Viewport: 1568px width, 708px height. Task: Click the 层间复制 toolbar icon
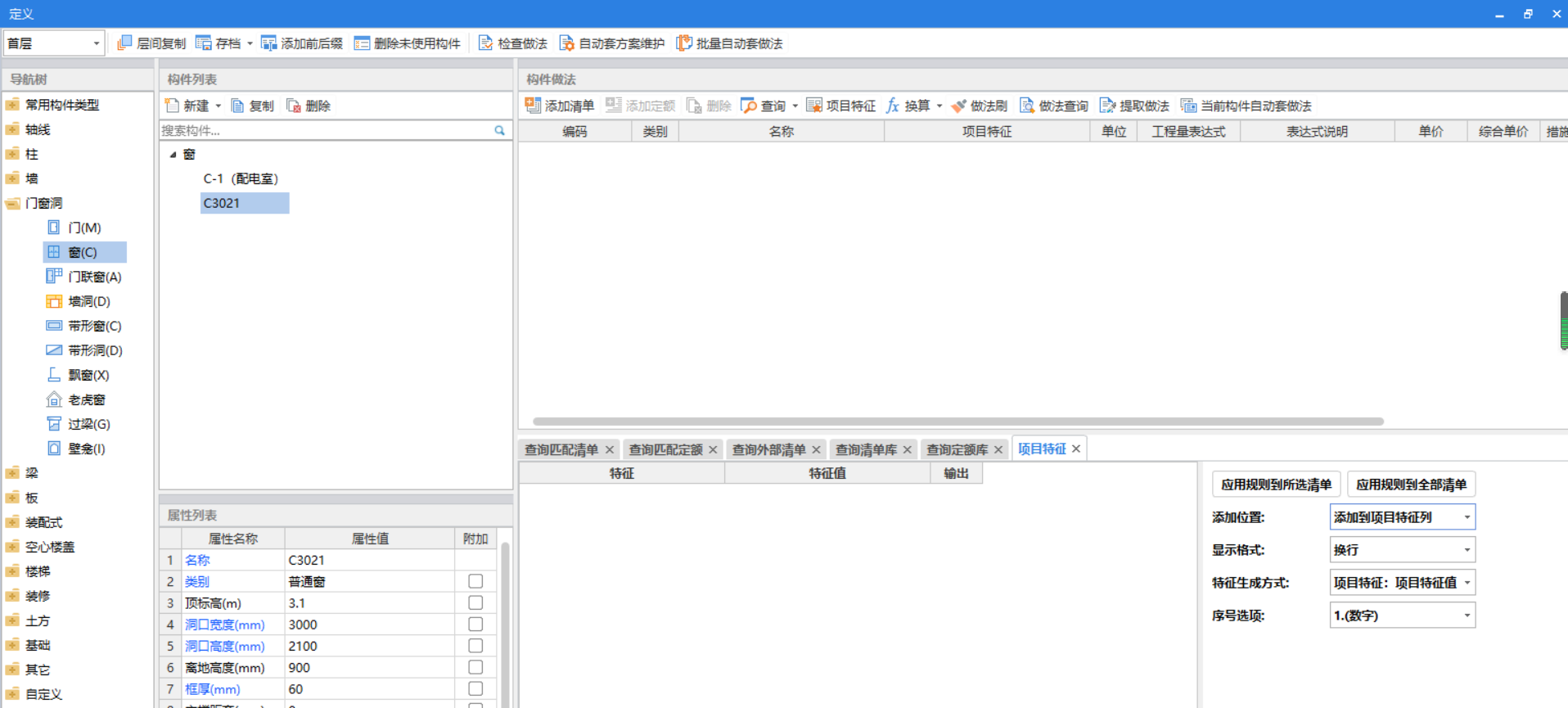click(x=125, y=43)
